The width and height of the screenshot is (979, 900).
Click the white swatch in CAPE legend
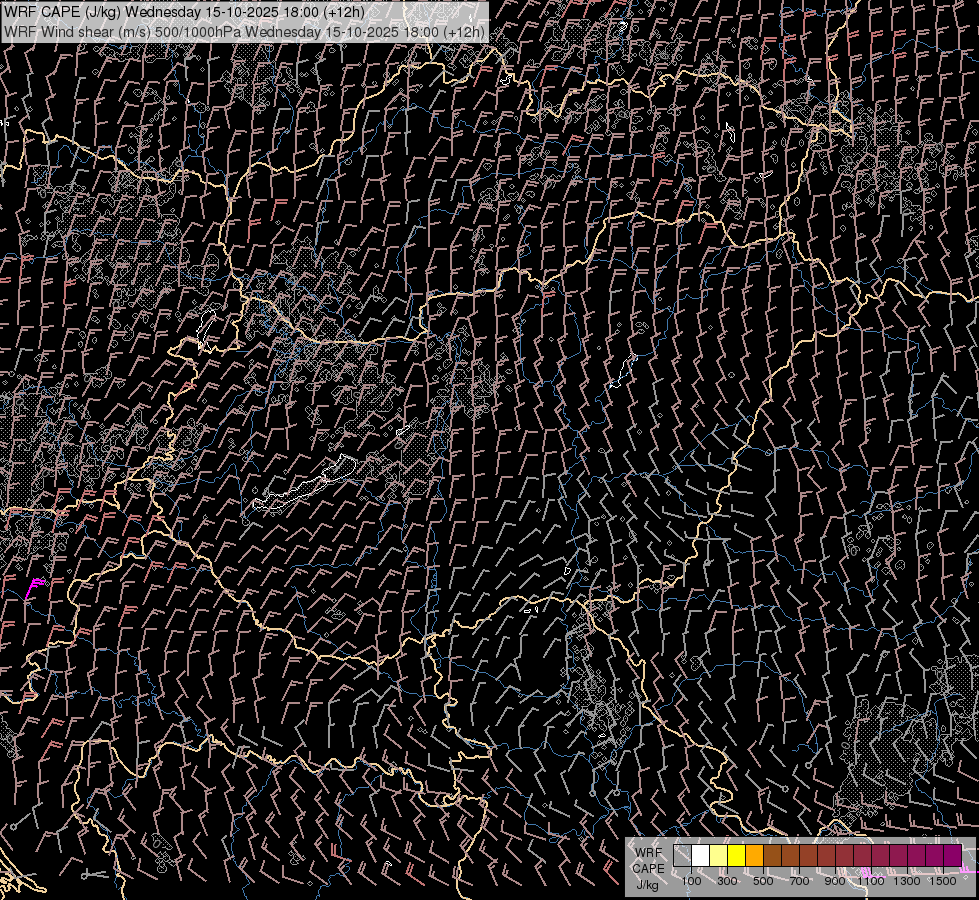[x=700, y=856]
